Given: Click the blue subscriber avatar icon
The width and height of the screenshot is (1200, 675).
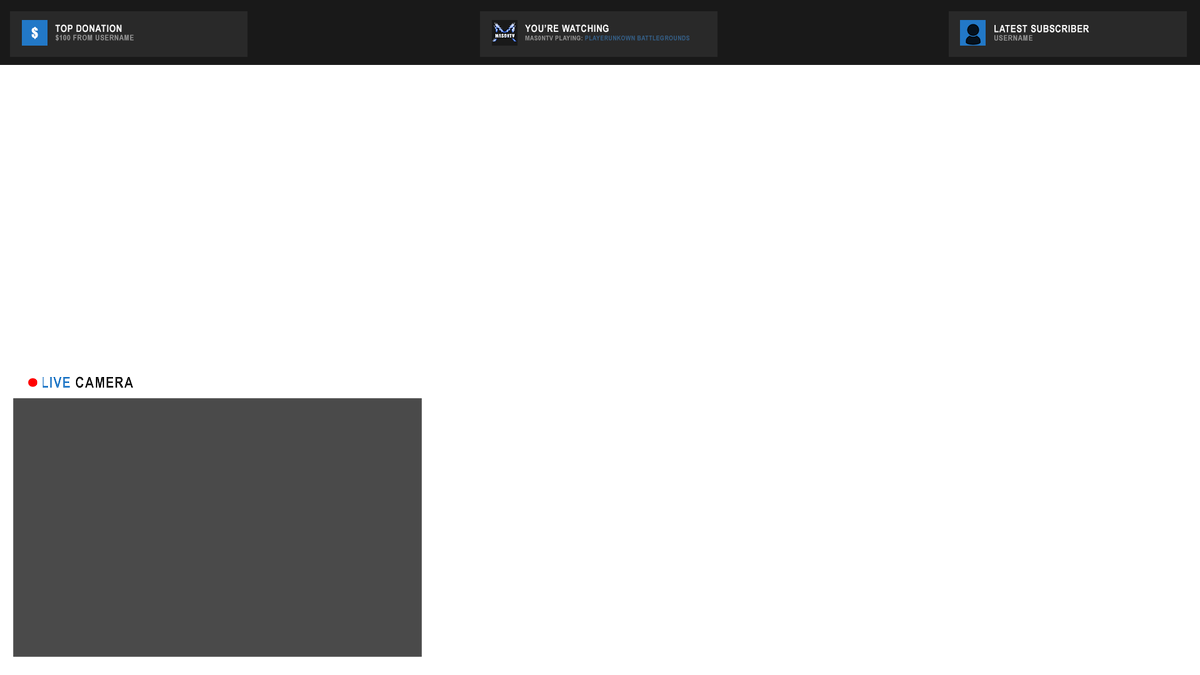Looking at the screenshot, I should 973,33.
